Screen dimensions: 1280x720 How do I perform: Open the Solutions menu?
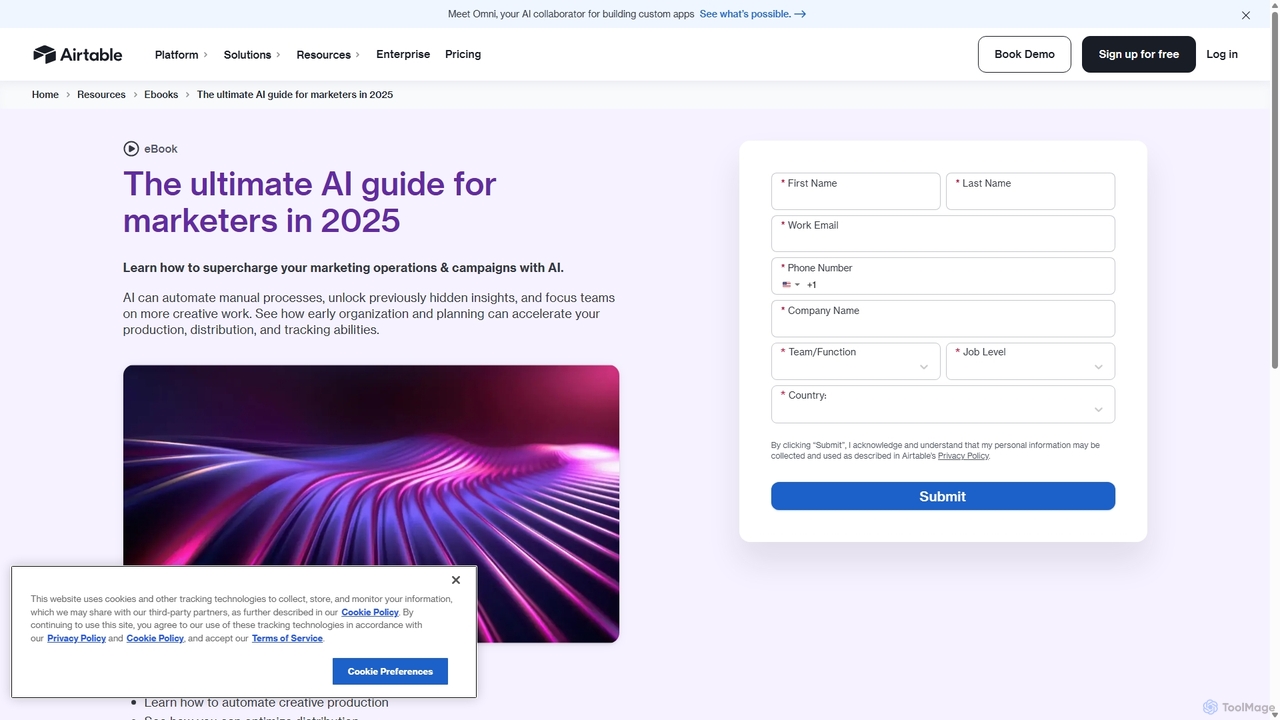click(x=252, y=55)
